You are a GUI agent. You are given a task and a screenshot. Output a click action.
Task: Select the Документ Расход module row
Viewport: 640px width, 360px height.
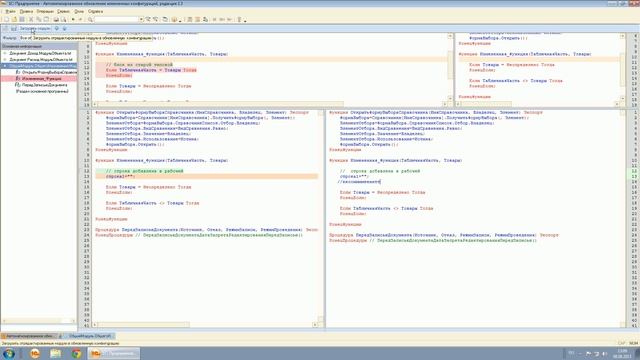pos(40,60)
